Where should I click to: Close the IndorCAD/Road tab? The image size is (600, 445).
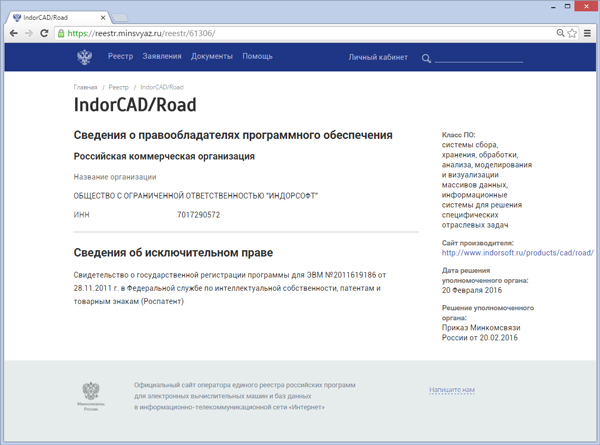[103, 18]
